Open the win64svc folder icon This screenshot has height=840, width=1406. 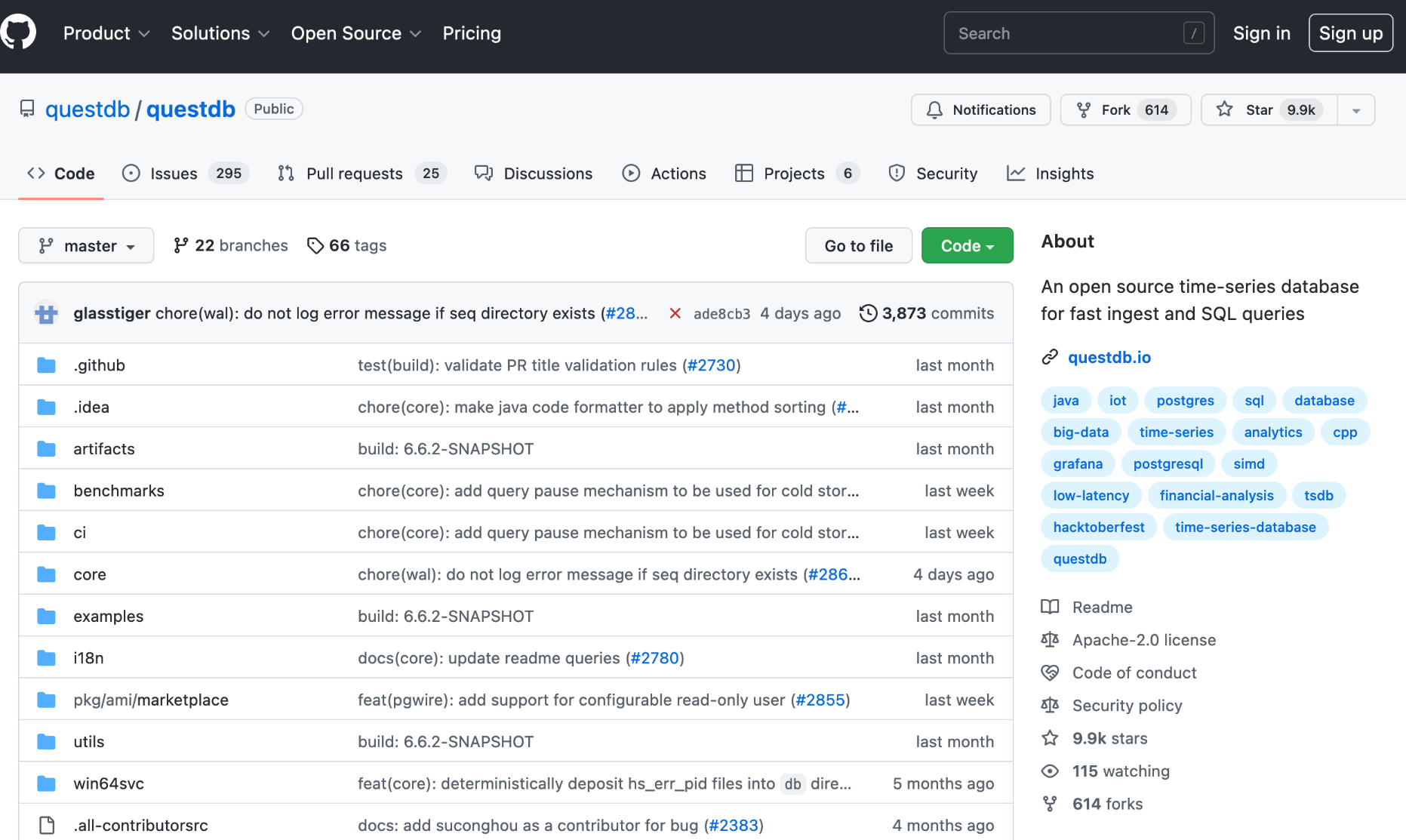[x=47, y=783]
